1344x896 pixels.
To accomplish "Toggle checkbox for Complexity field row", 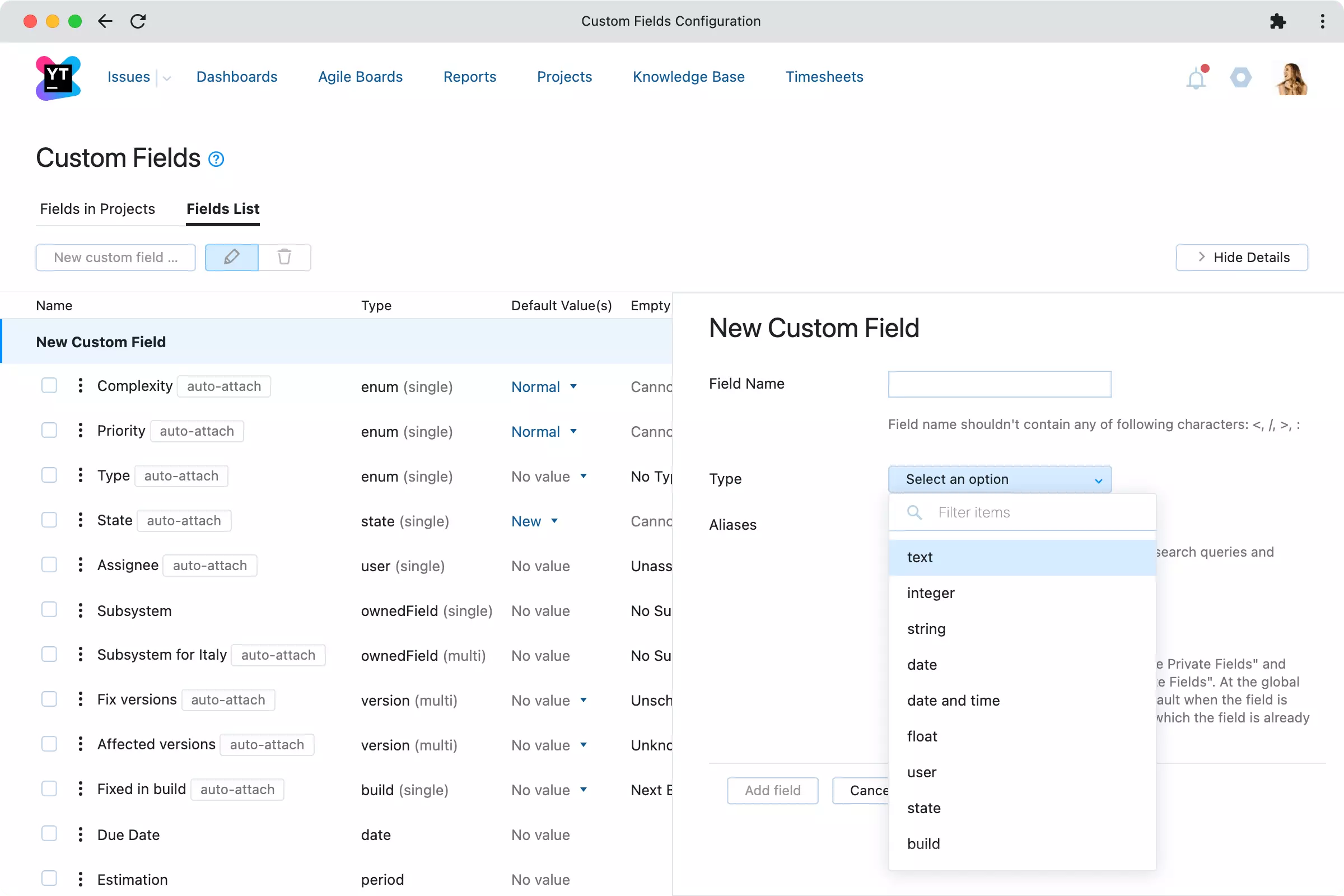I will [x=49, y=385].
